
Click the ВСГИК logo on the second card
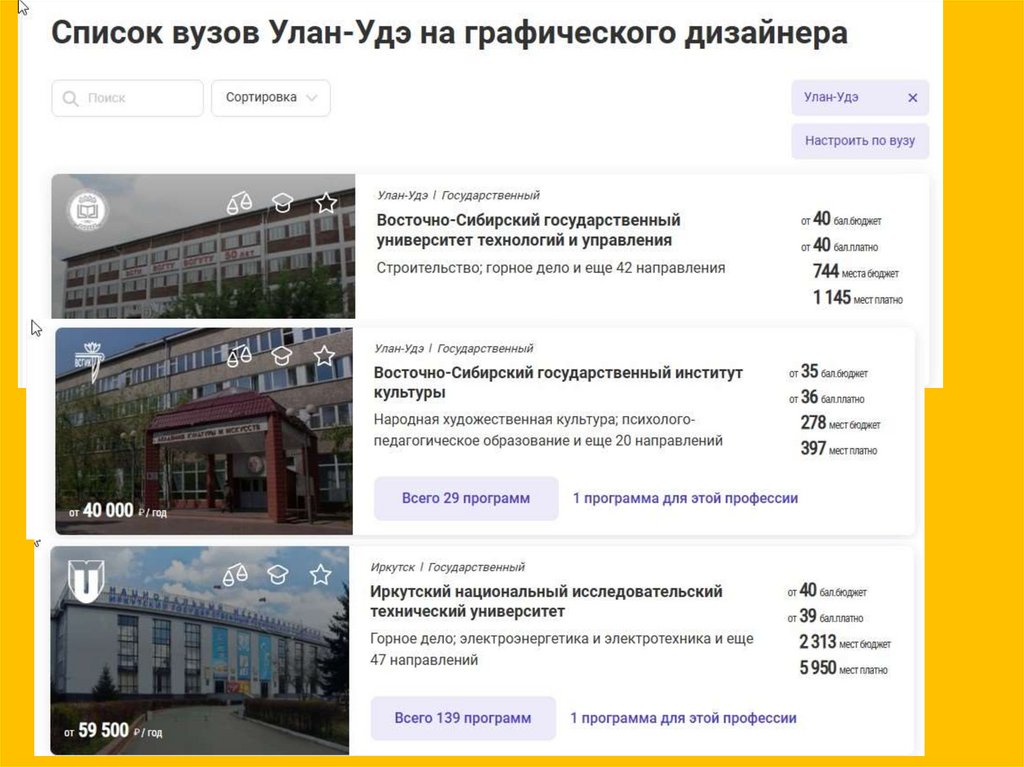click(89, 361)
